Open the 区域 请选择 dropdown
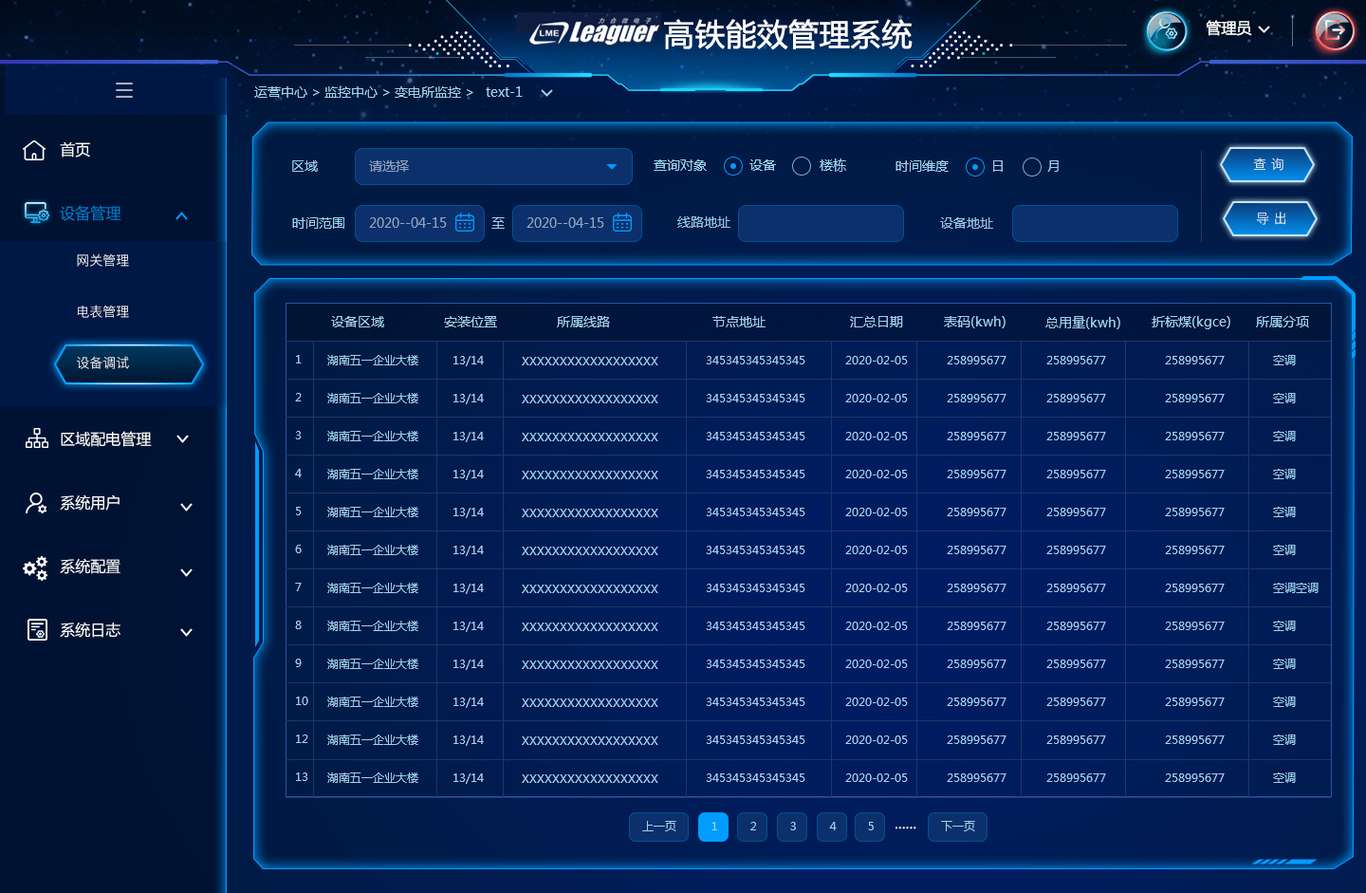 click(494, 166)
